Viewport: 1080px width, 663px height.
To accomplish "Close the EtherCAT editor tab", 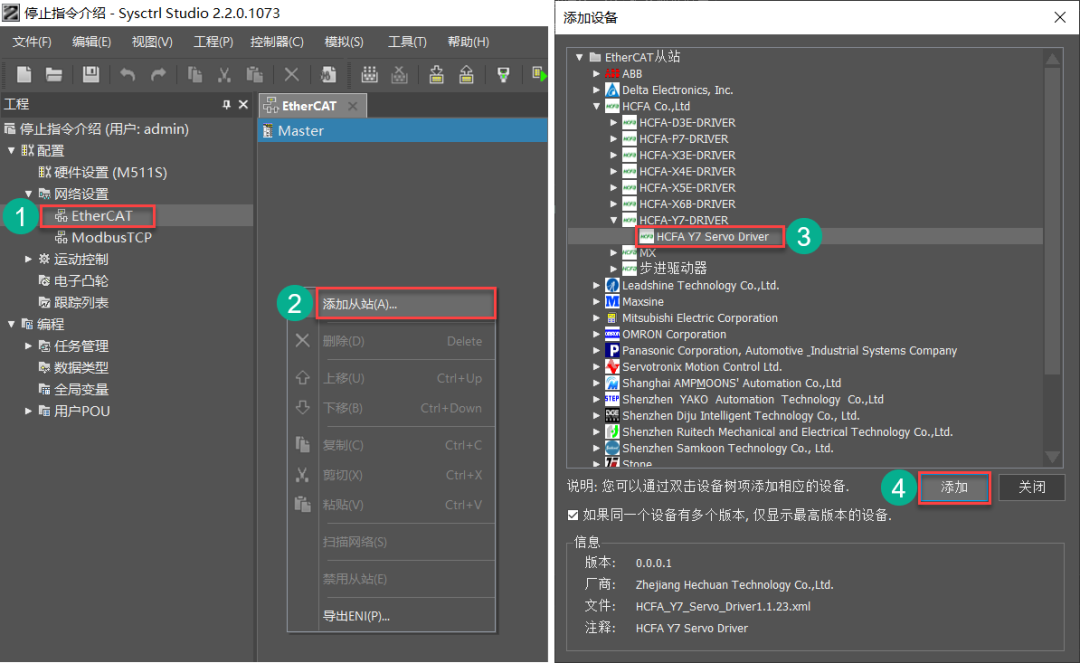I will tap(353, 106).
